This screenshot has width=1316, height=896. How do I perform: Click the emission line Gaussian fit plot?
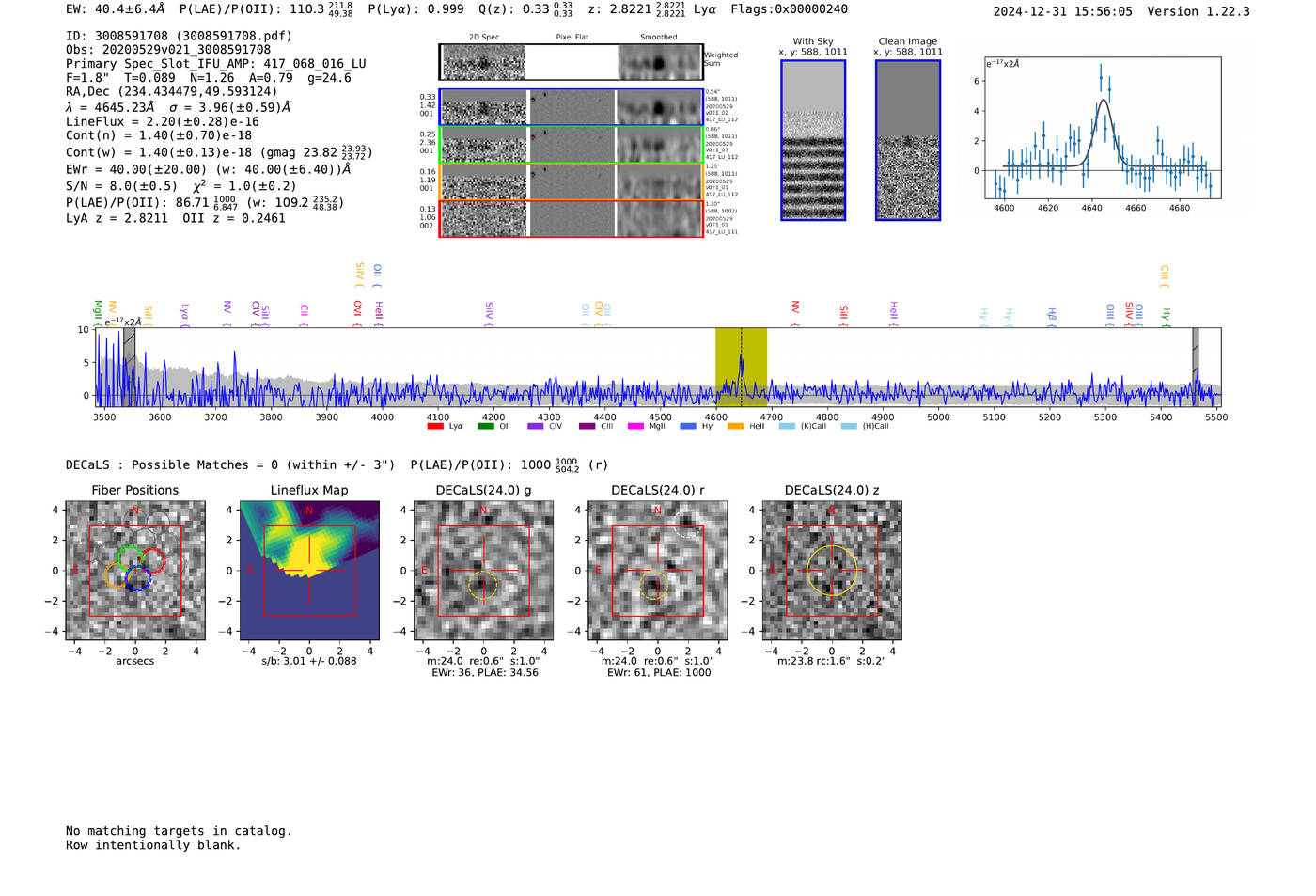[1103, 128]
